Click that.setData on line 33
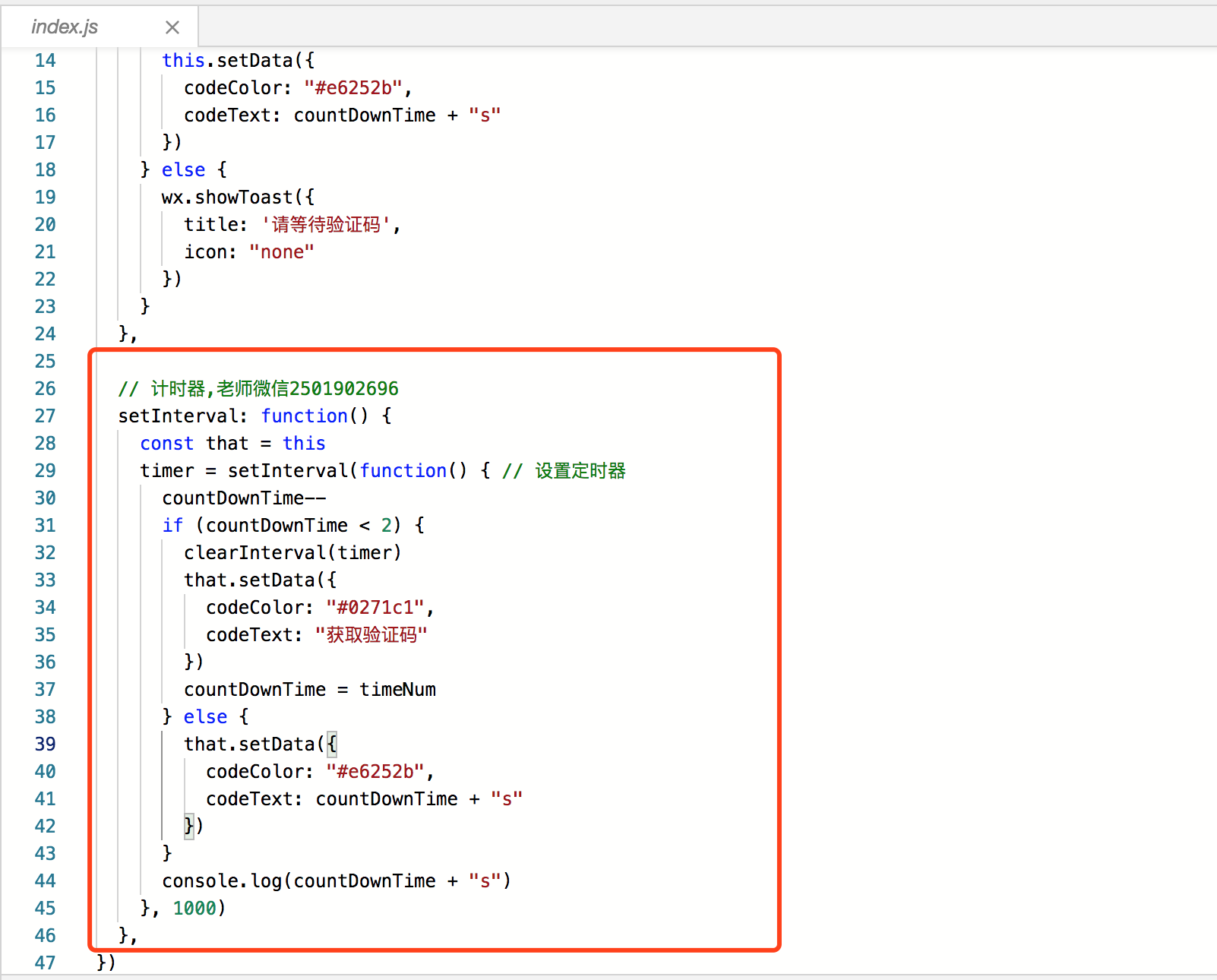 point(249,580)
